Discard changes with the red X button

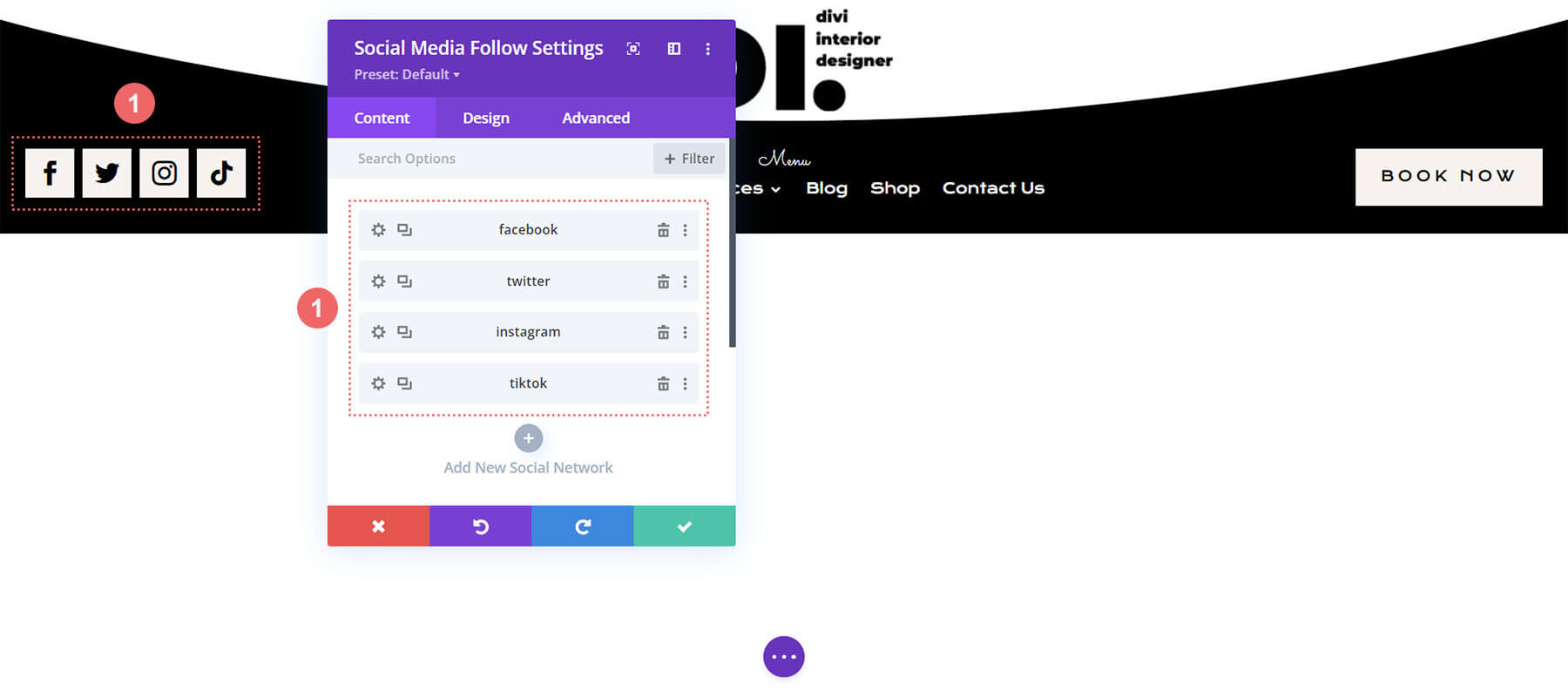click(x=378, y=526)
